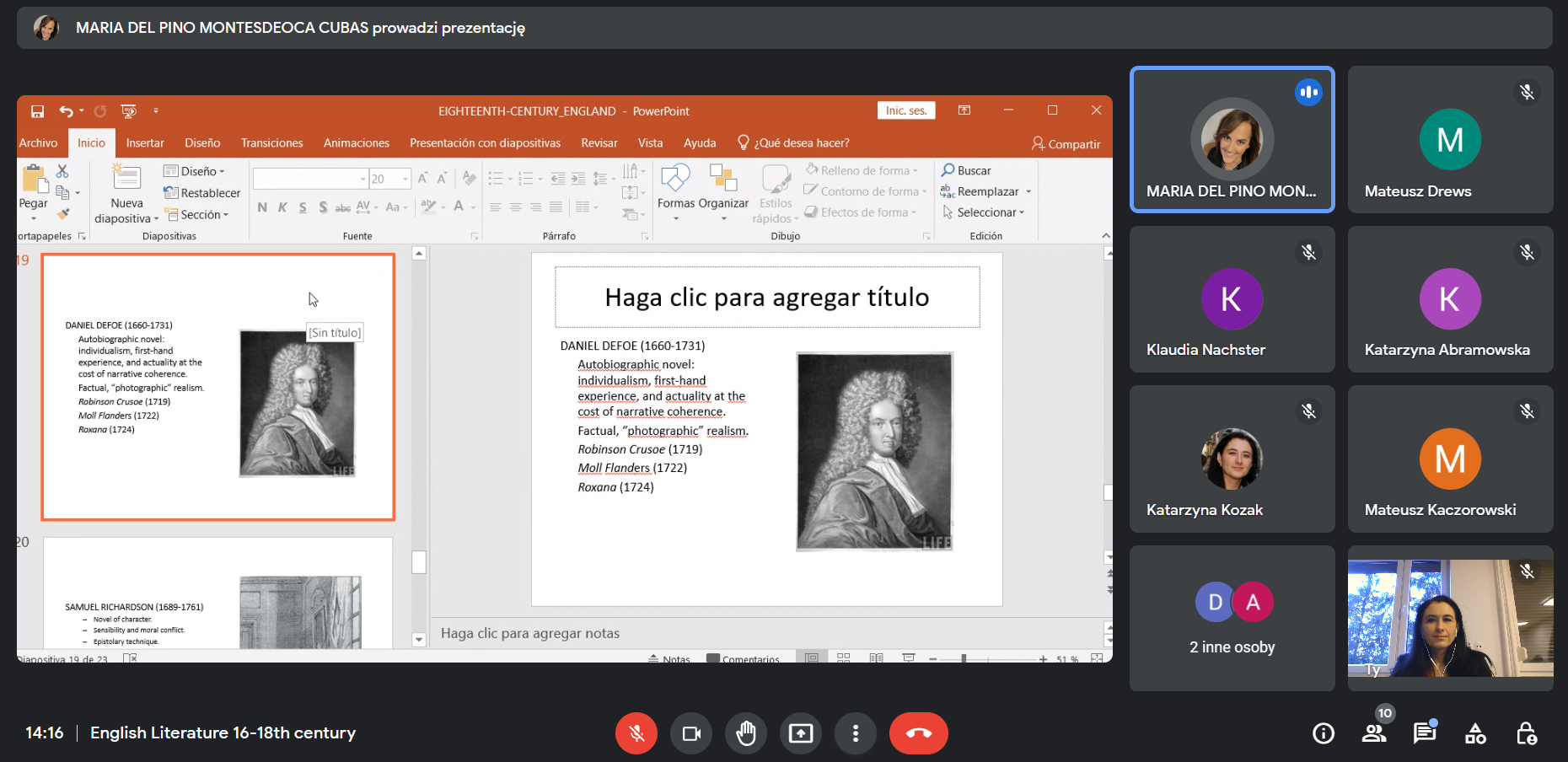Click the red leave call button
Viewport: 1568px width, 762px height.
919,733
